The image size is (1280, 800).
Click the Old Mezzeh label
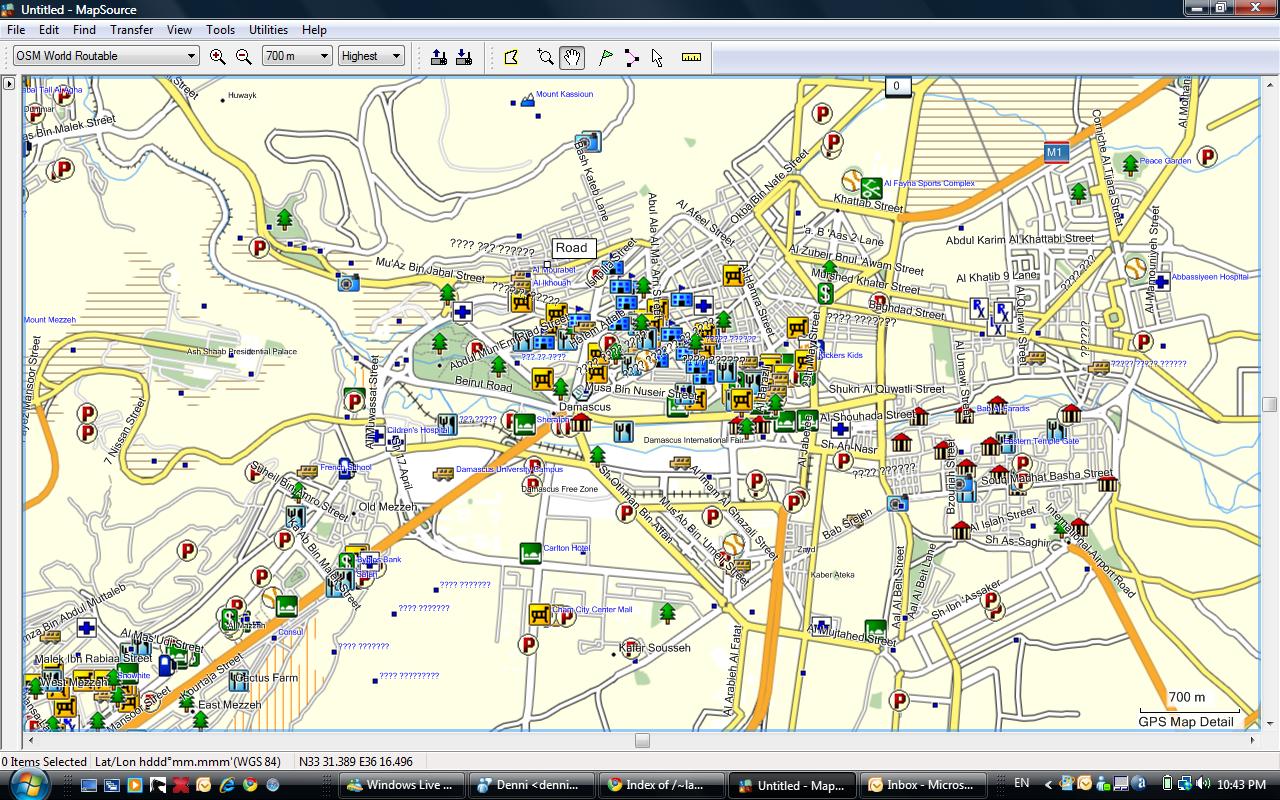387,507
